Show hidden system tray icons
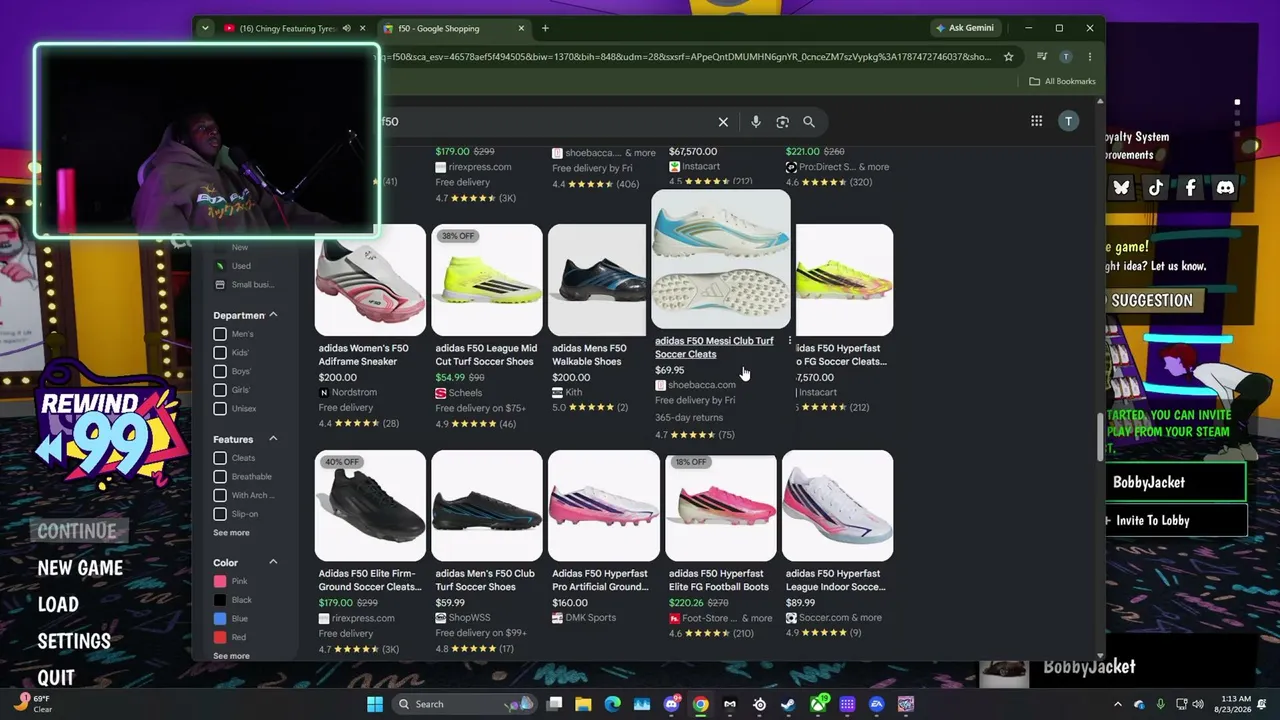The image size is (1280, 720). 1118,704
